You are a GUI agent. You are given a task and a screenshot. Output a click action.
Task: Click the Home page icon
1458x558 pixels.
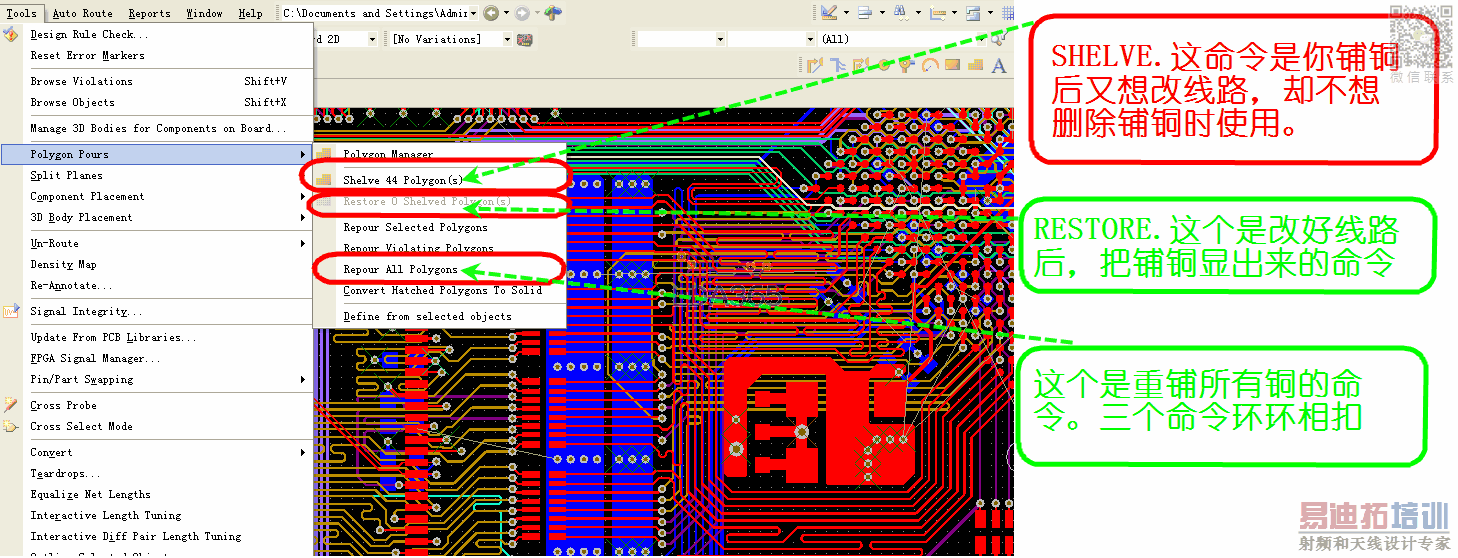554,13
